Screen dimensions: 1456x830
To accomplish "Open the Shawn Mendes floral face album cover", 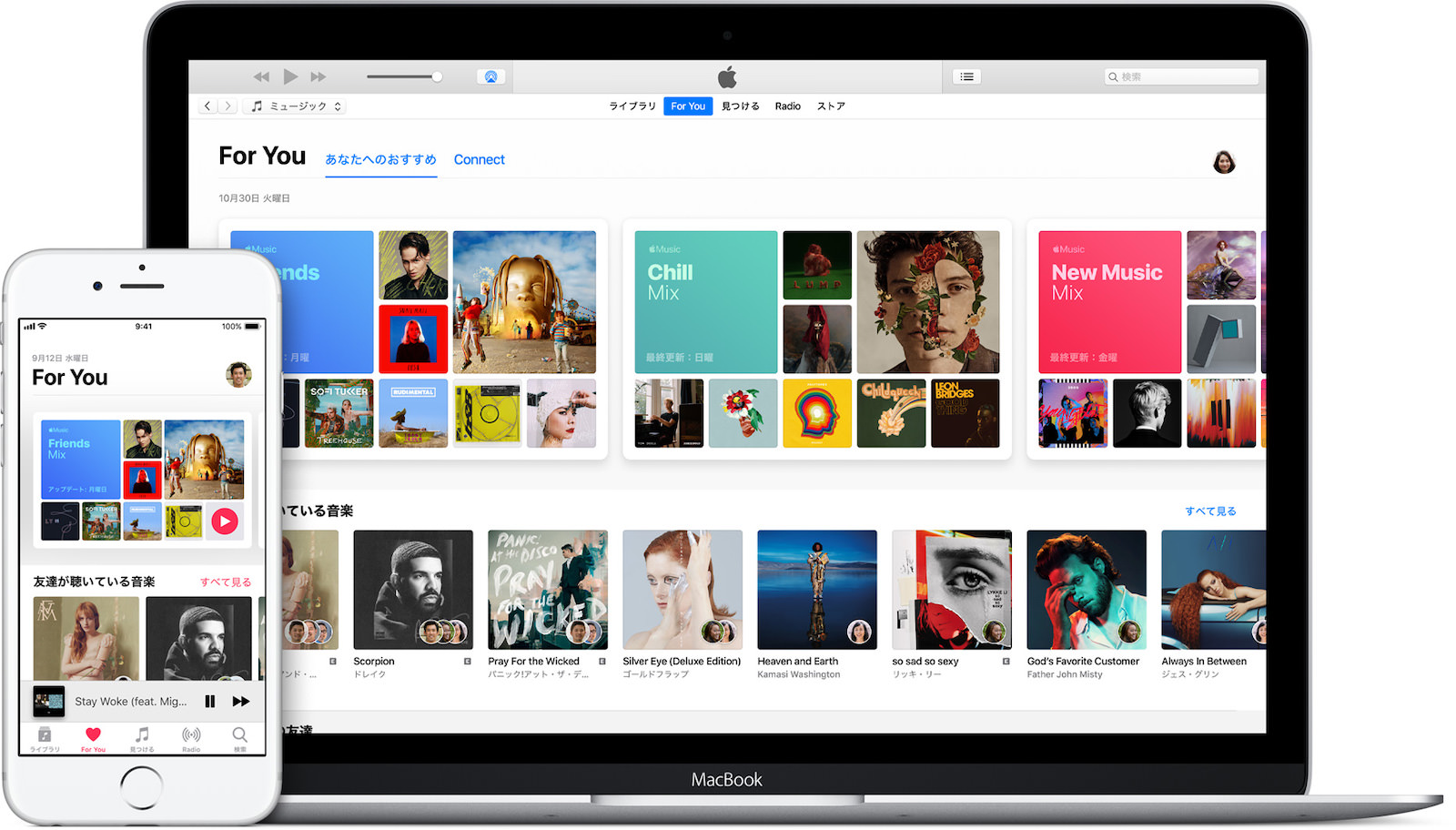I will 928,302.
